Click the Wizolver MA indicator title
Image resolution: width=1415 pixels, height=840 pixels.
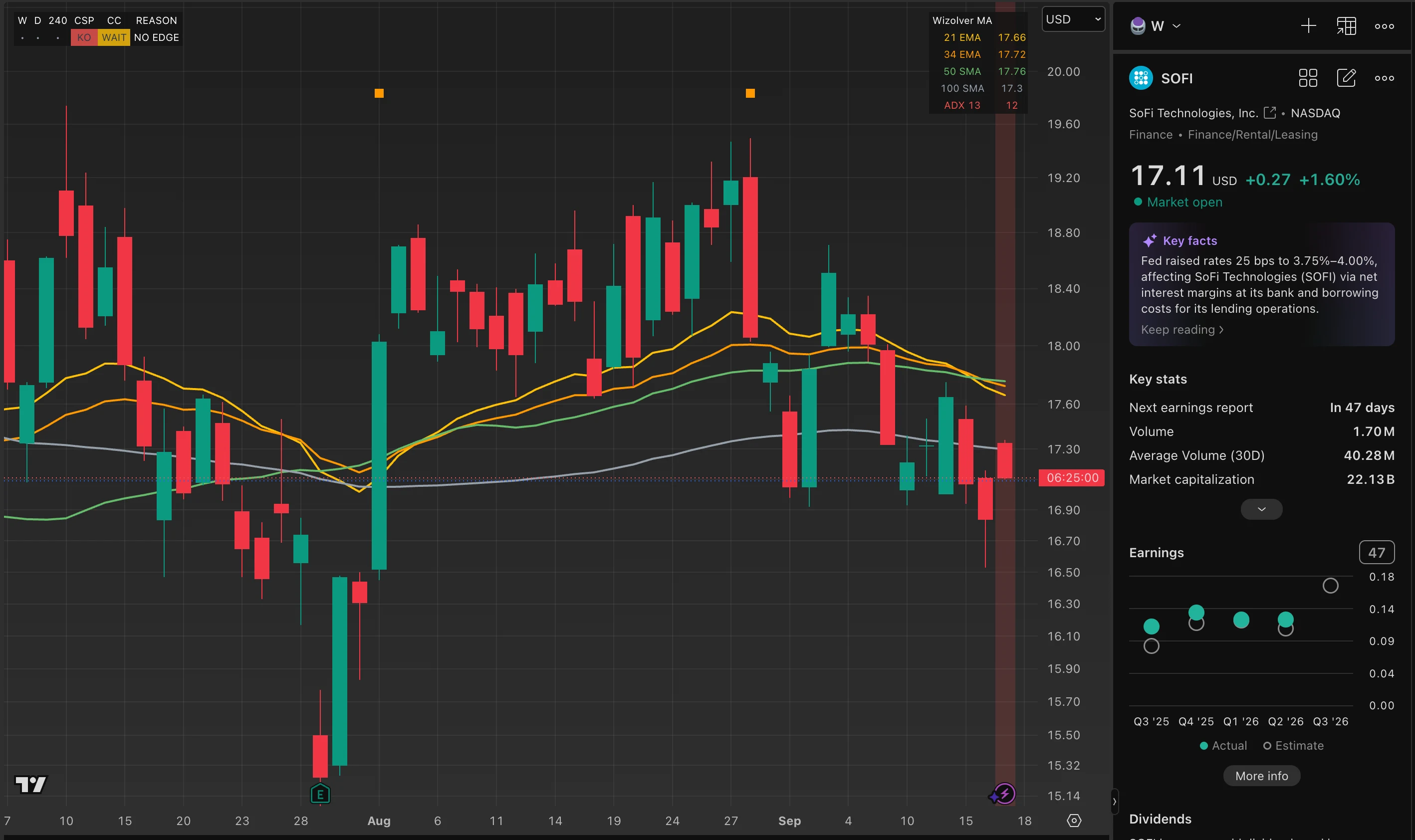(x=962, y=20)
